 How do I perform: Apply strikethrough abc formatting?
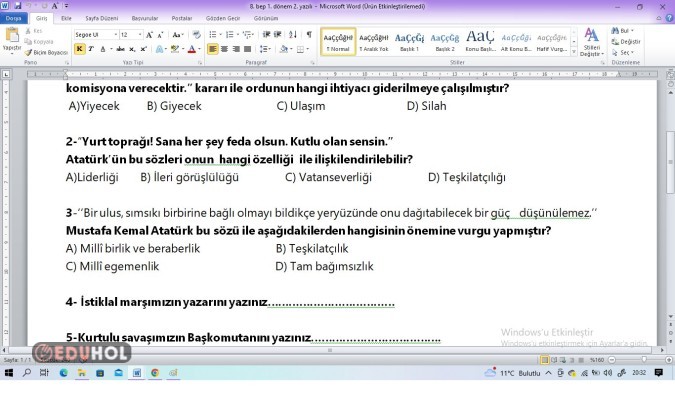121,49
